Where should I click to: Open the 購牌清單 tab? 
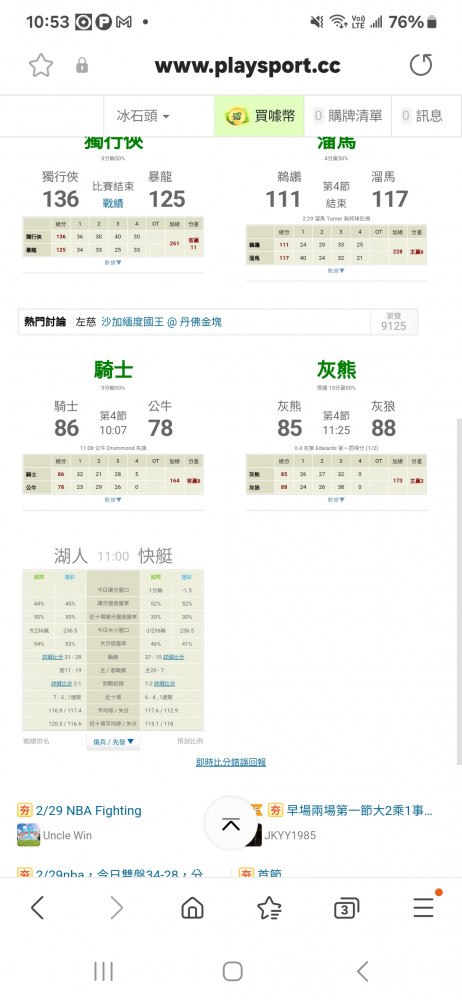pyautogui.click(x=348, y=116)
